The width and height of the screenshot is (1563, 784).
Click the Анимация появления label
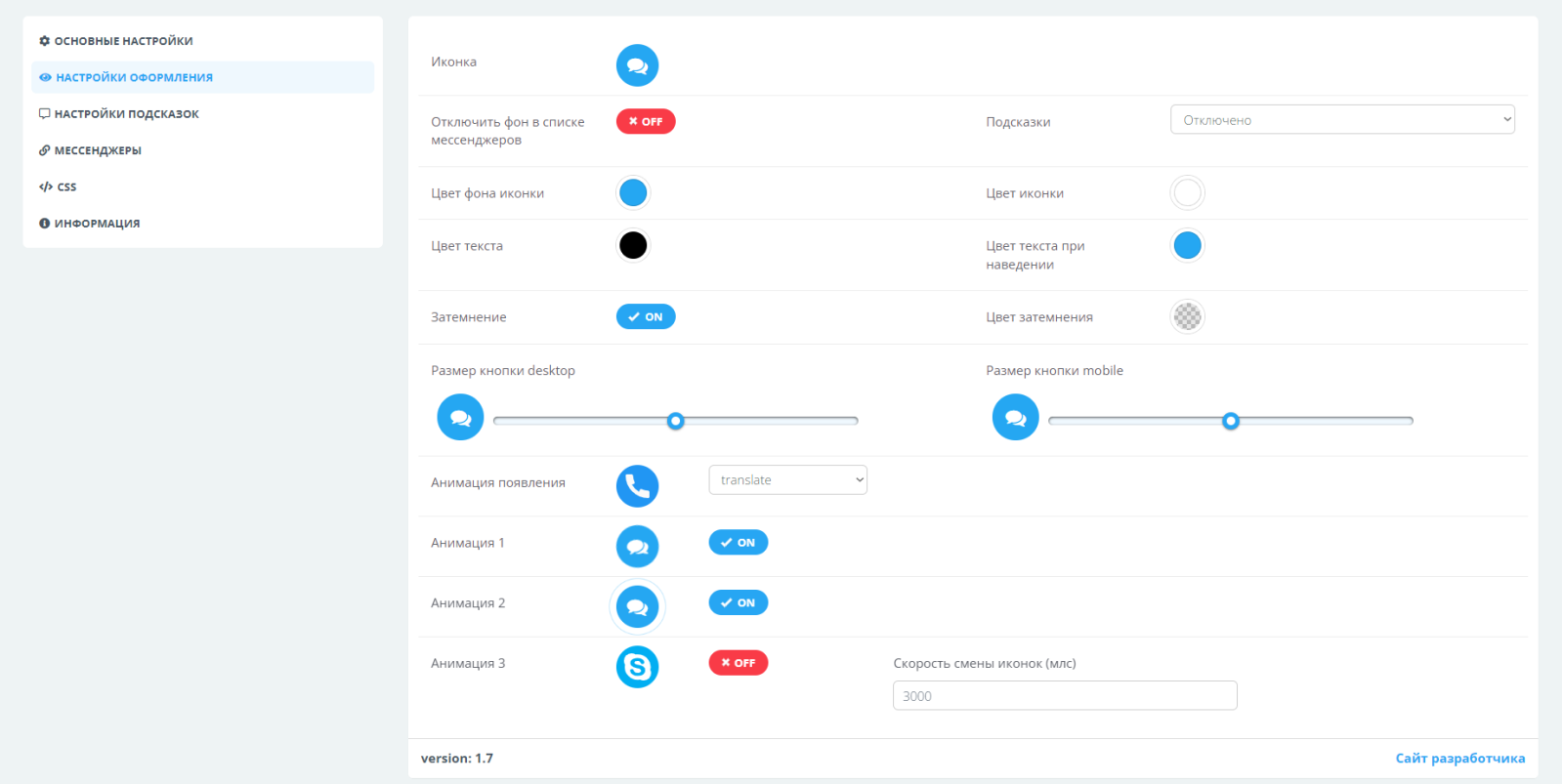pyautogui.click(x=498, y=482)
